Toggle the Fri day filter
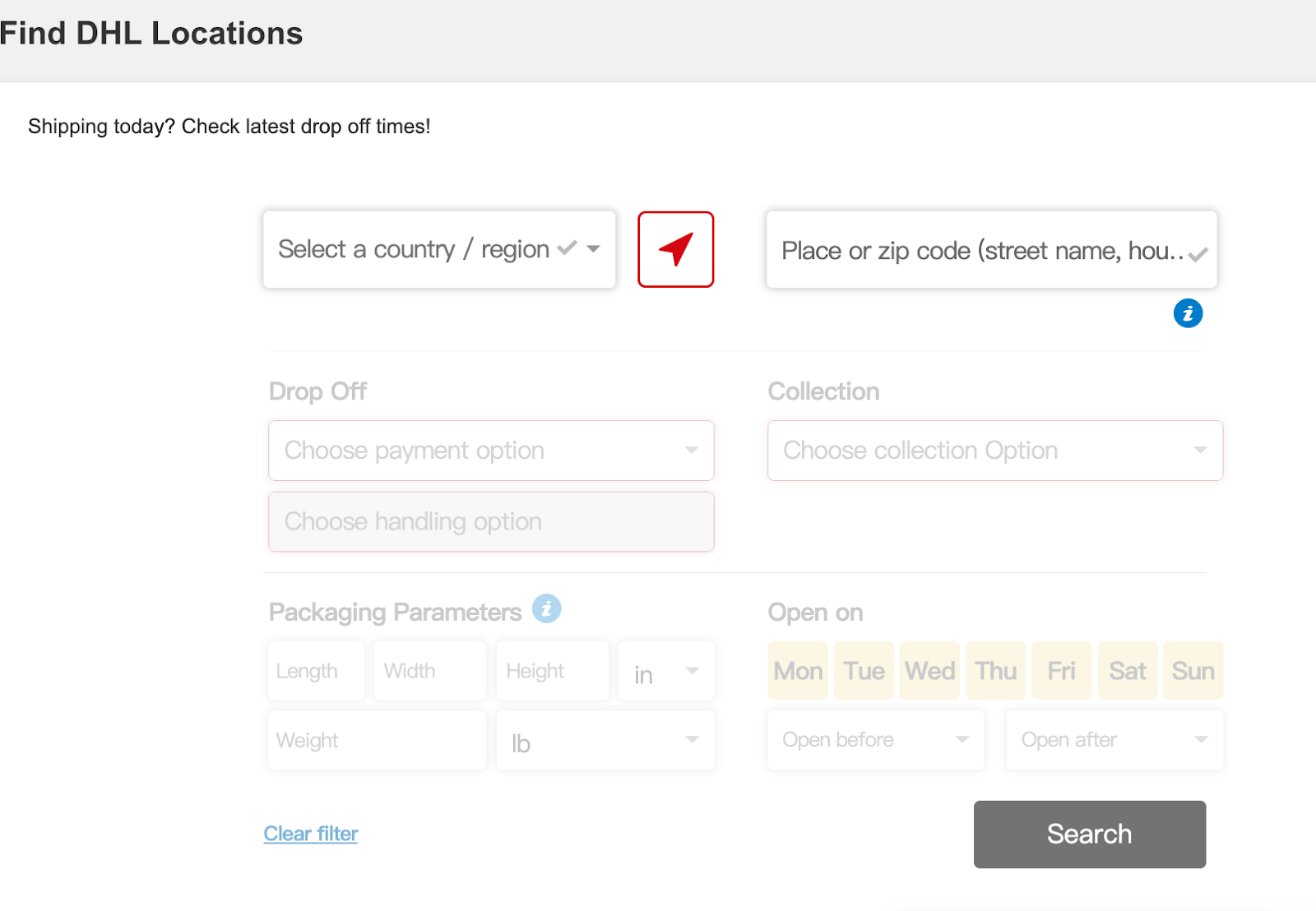Viewport: 1316px width, 911px height. point(1061,671)
